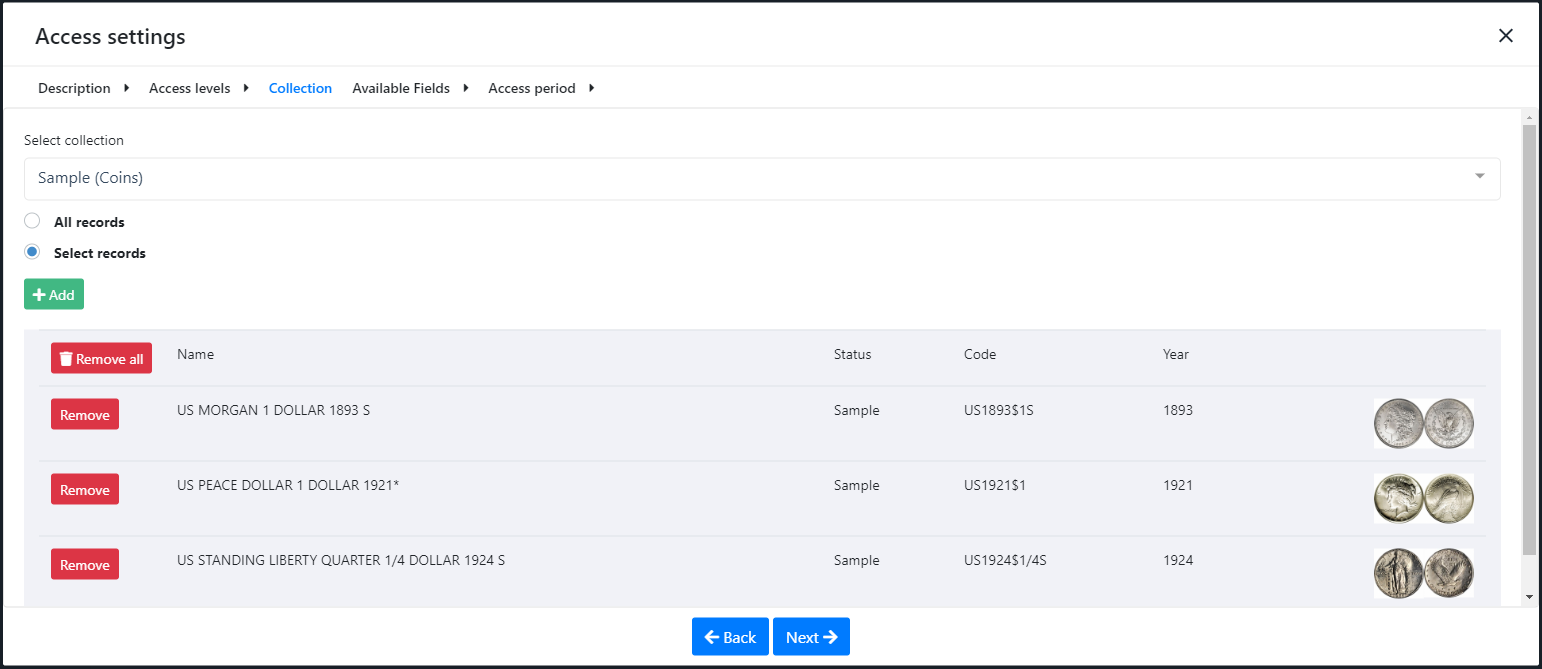Click the arrow next to Available Fields
Screen dimensions: 1542x669
point(466,88)
